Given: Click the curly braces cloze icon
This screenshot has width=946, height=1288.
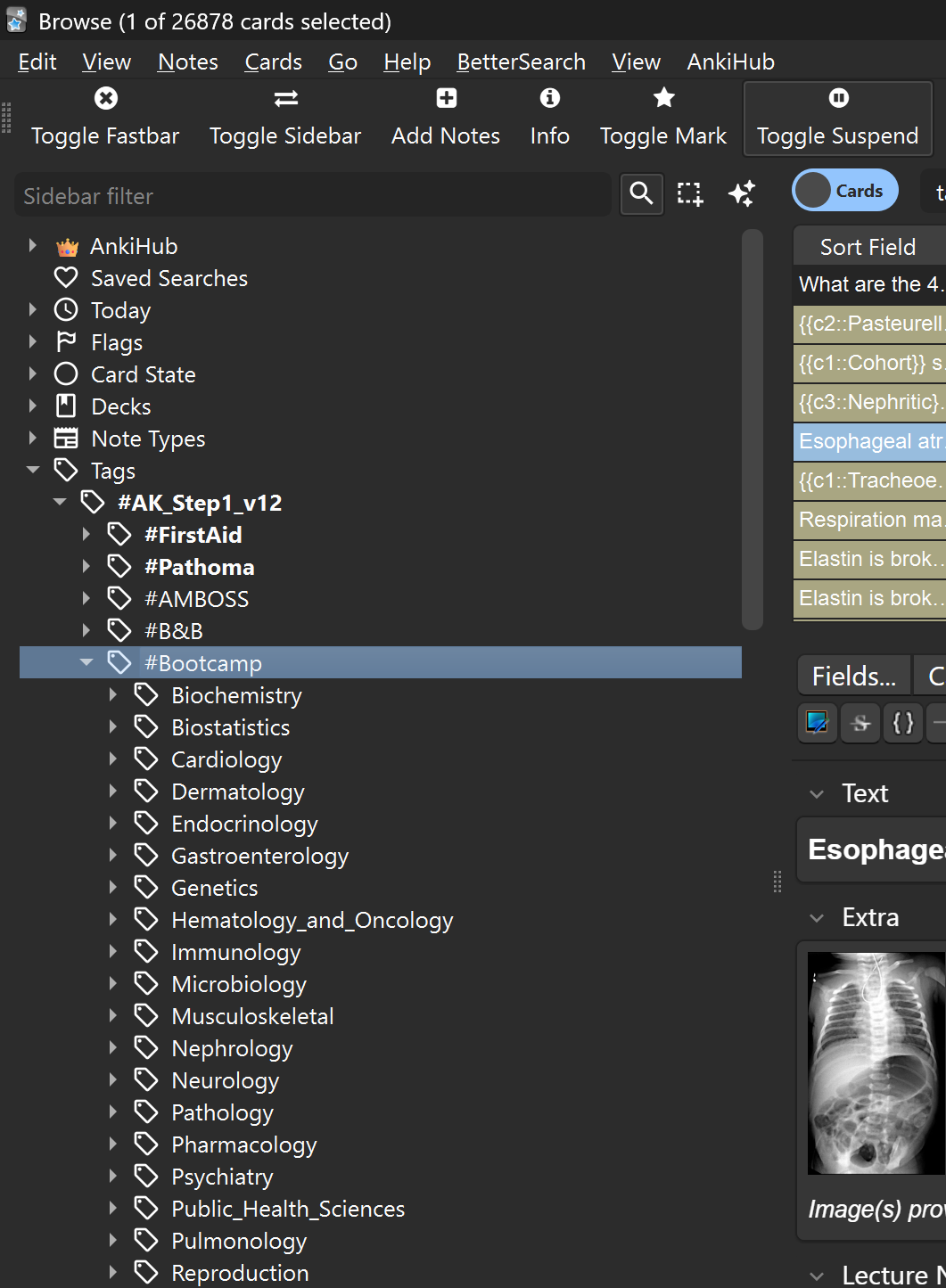Looking at the screenshot, I should 903,722.
